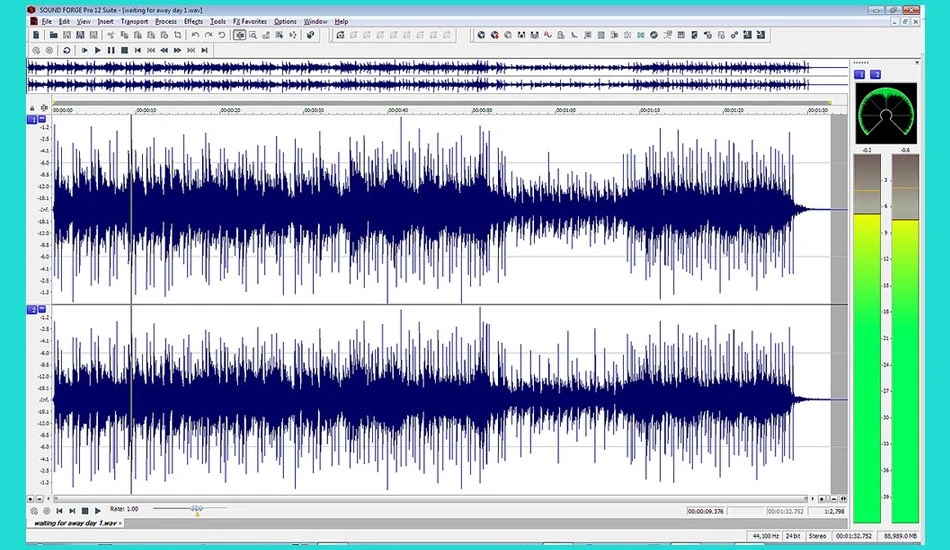Screen dimensions: 950x550
Task: Click the phase scope display
Action: 886,114
